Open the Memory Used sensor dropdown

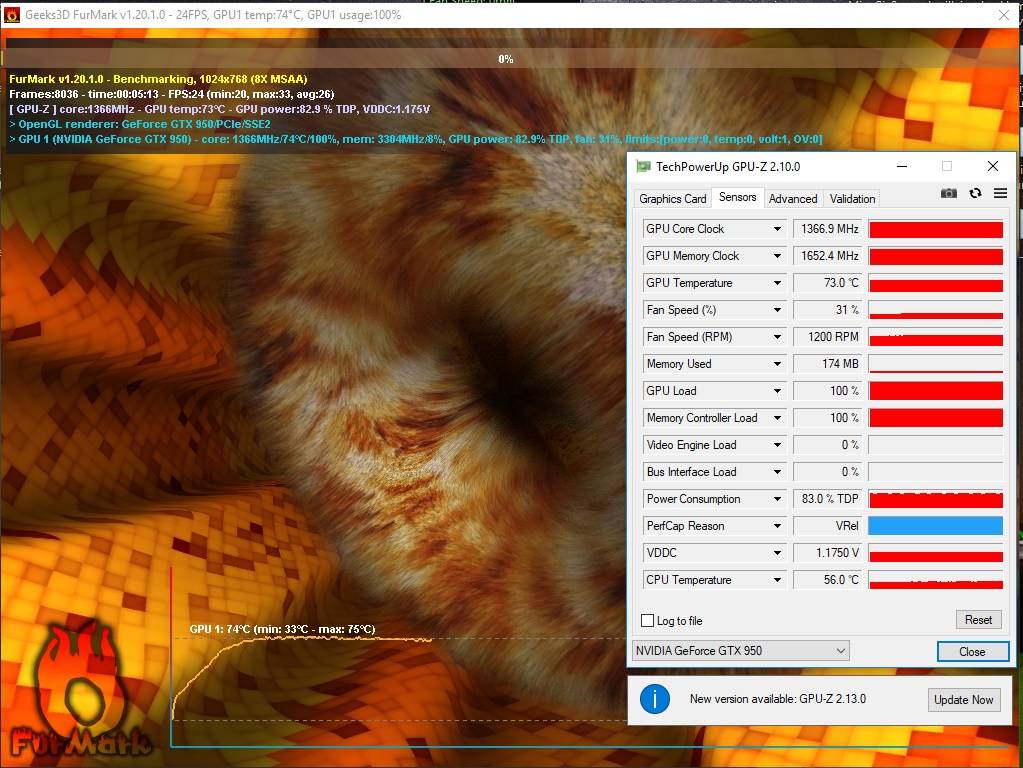point(777,364)
